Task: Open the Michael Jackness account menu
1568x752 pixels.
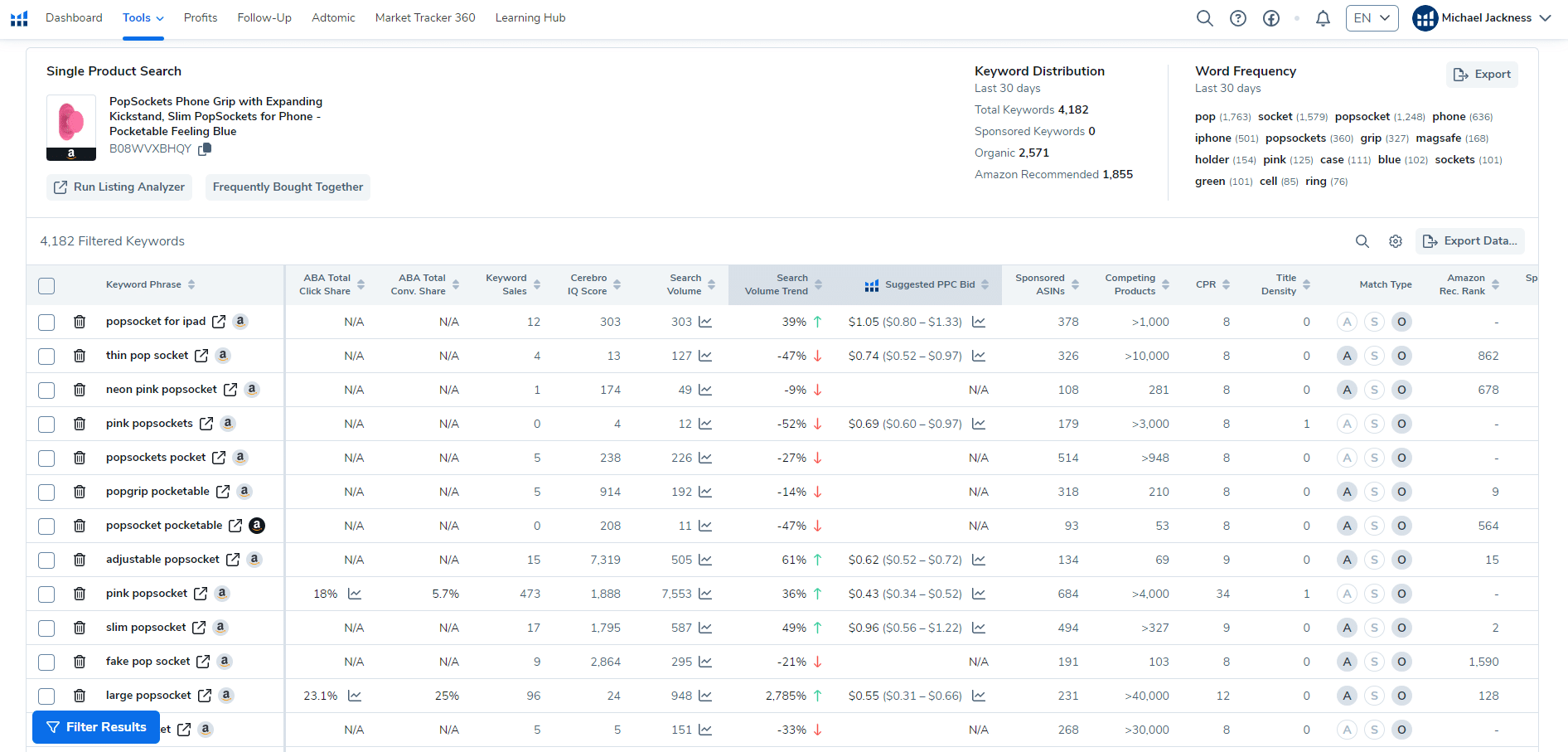Action: [1482, 18]
